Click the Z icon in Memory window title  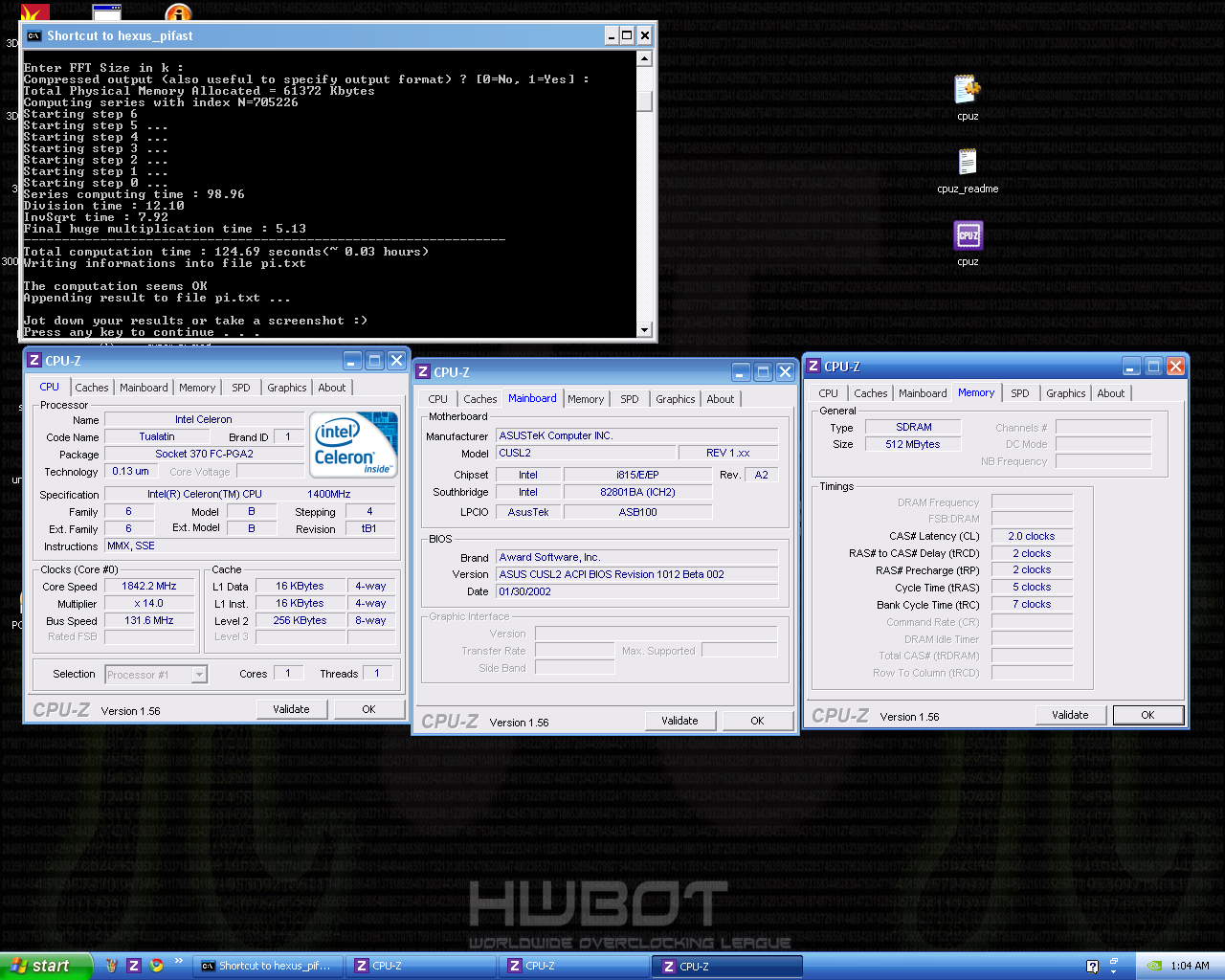[x=813, y=367]
